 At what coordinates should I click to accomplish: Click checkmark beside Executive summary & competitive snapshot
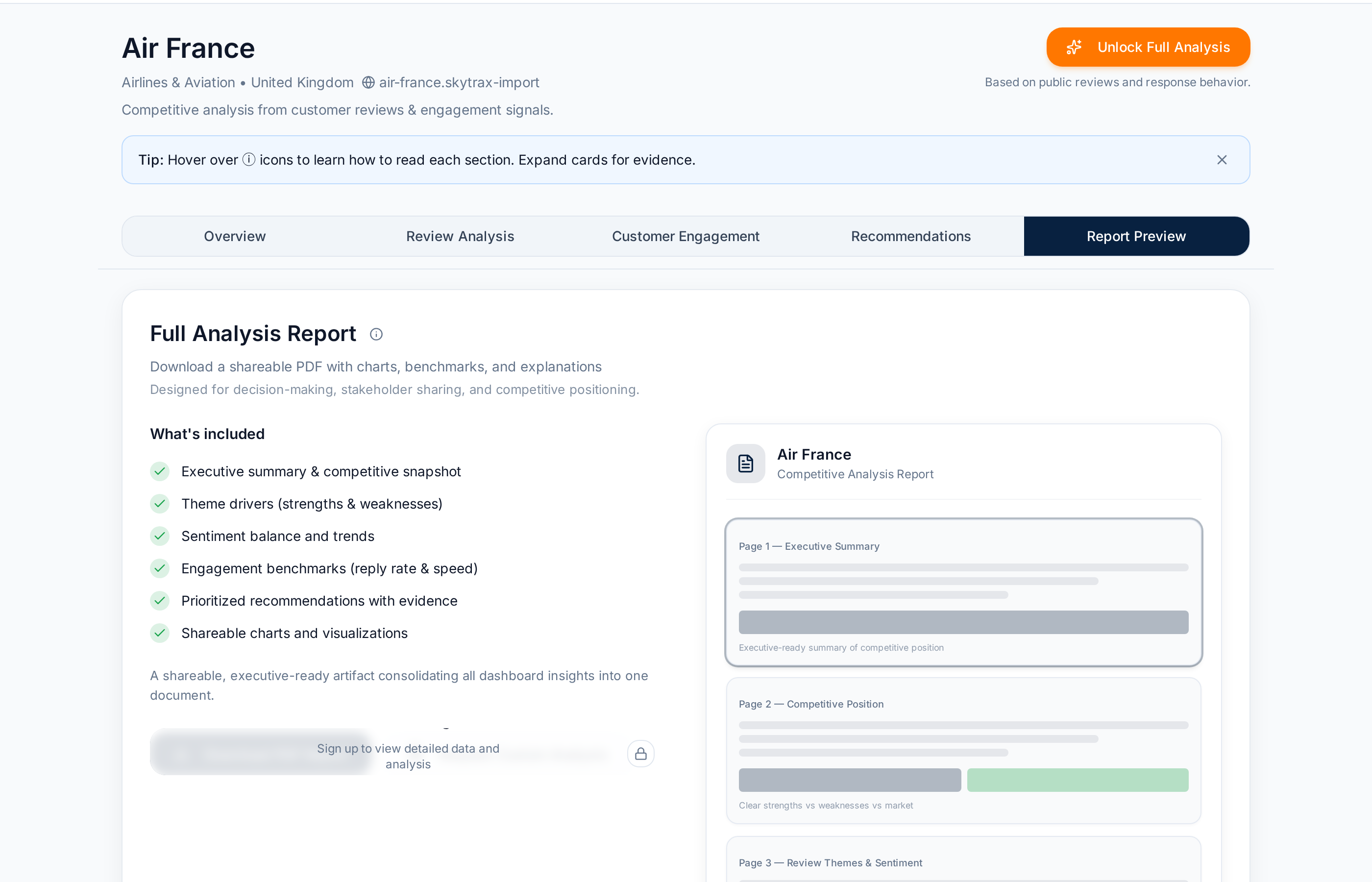tap(160, 471)
